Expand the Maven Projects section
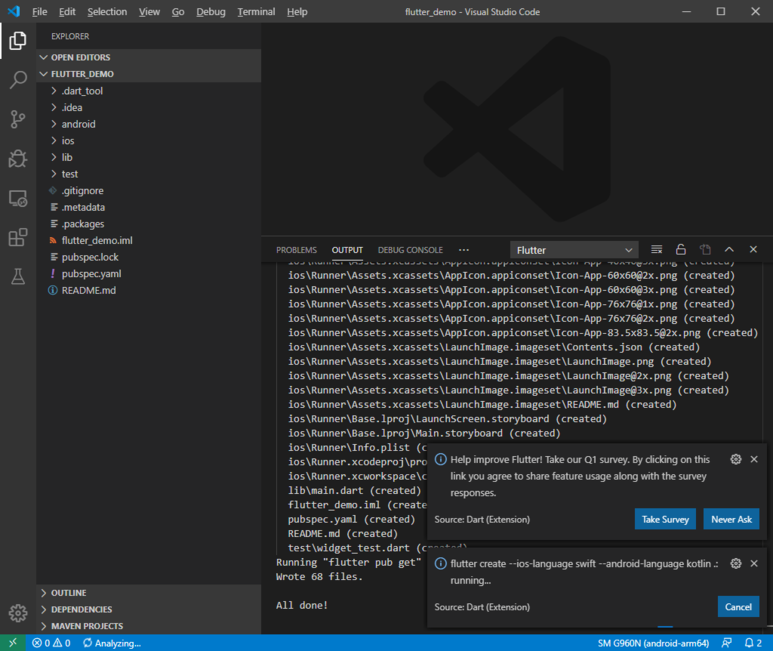The height and width of the screenshot is (651, 773). pyautogui.click(x=149, y=626)
